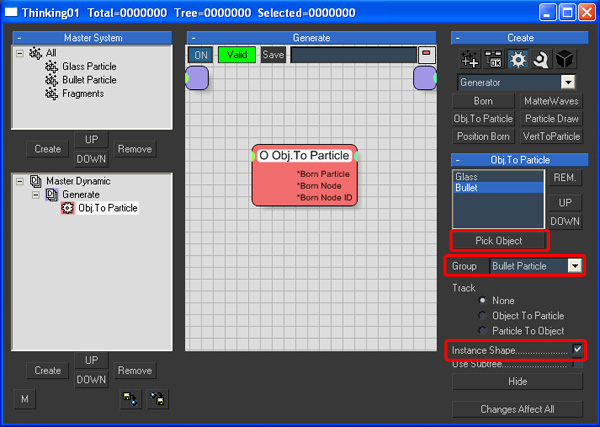The height and width of the screenshot is (427, 600).
Task: Click the right purple output node
Action: 425,78
